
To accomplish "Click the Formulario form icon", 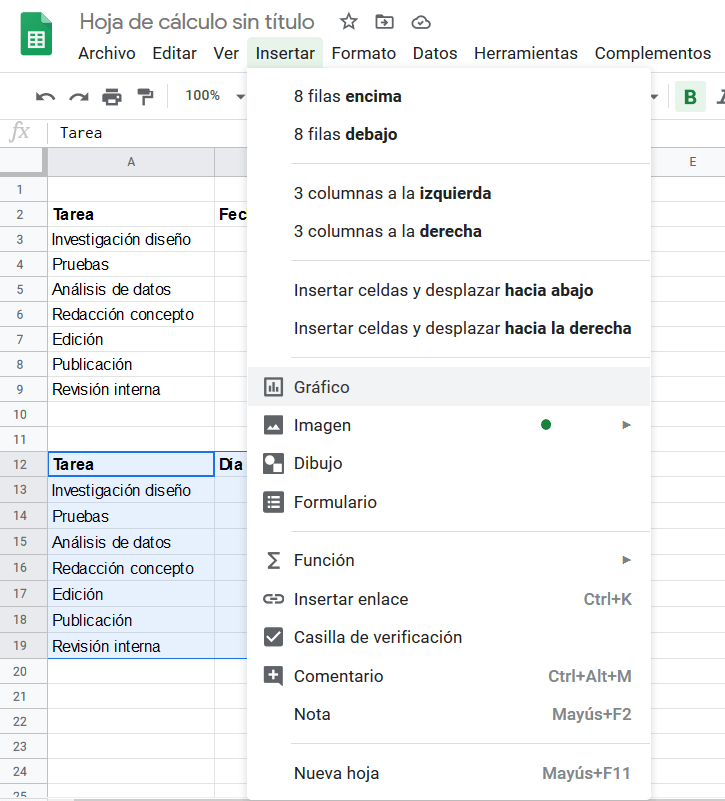I will [273, 502].
